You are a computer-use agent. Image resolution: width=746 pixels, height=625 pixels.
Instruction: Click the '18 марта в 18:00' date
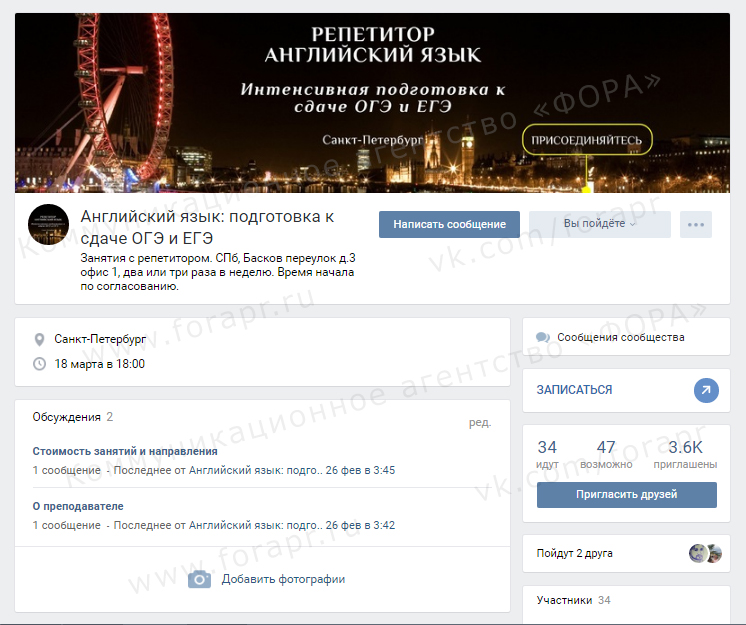[99, 364]
